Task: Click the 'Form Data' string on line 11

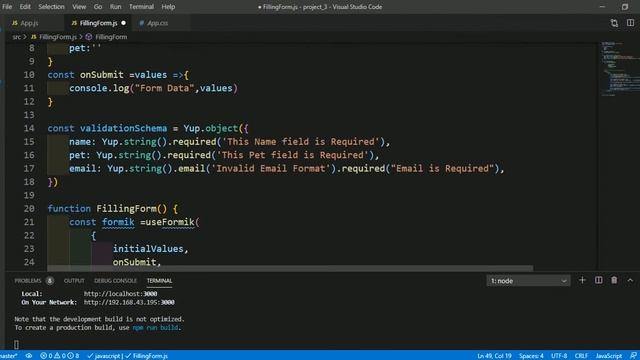Action: pyautogui.click(x=164, y=88)
